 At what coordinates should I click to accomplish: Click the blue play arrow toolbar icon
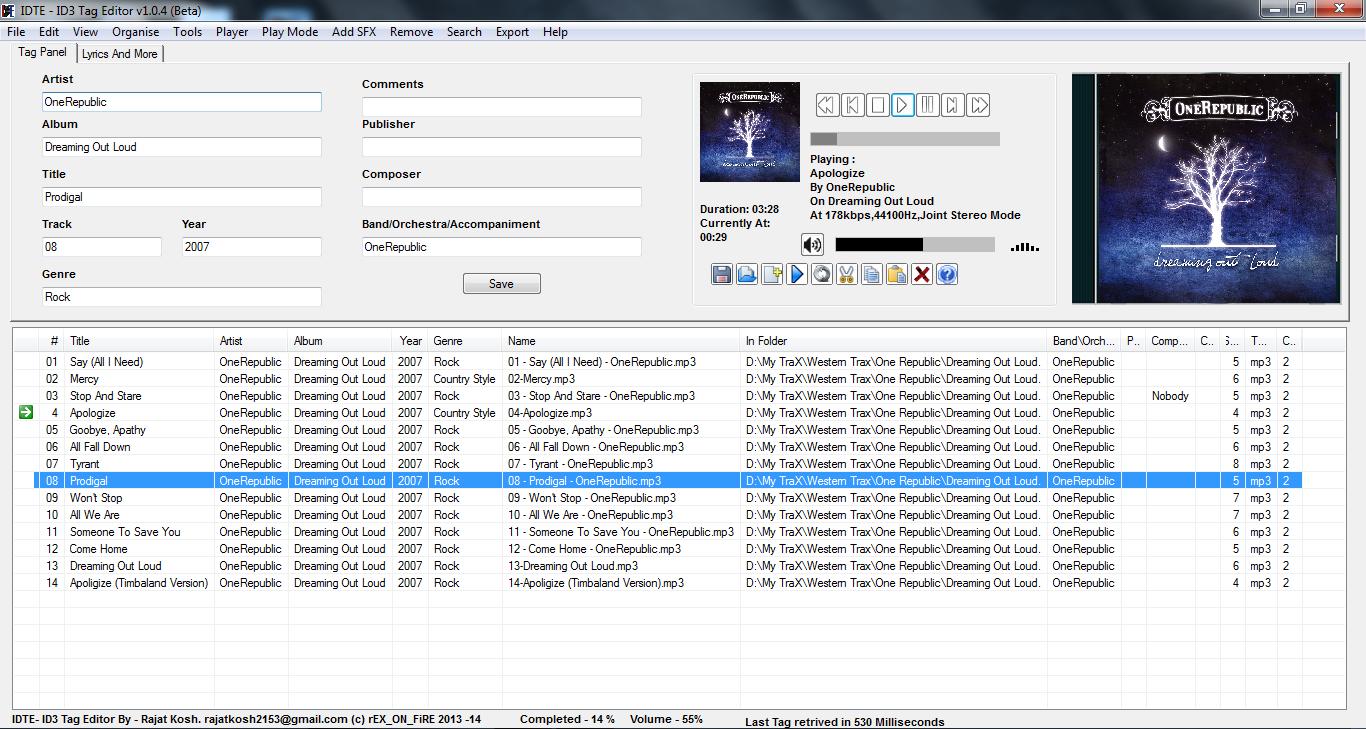coord(797,274)
